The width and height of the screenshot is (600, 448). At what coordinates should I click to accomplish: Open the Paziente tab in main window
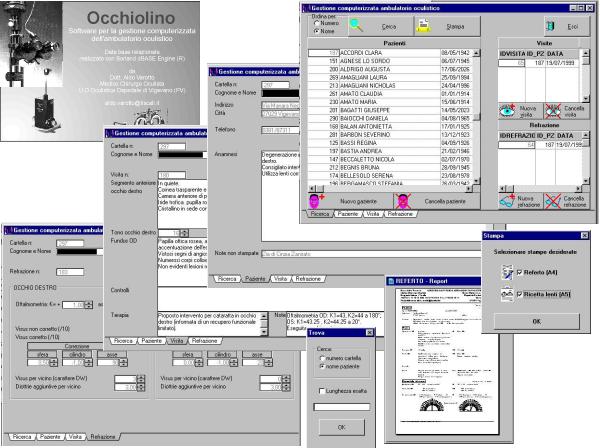click(347, 214)
